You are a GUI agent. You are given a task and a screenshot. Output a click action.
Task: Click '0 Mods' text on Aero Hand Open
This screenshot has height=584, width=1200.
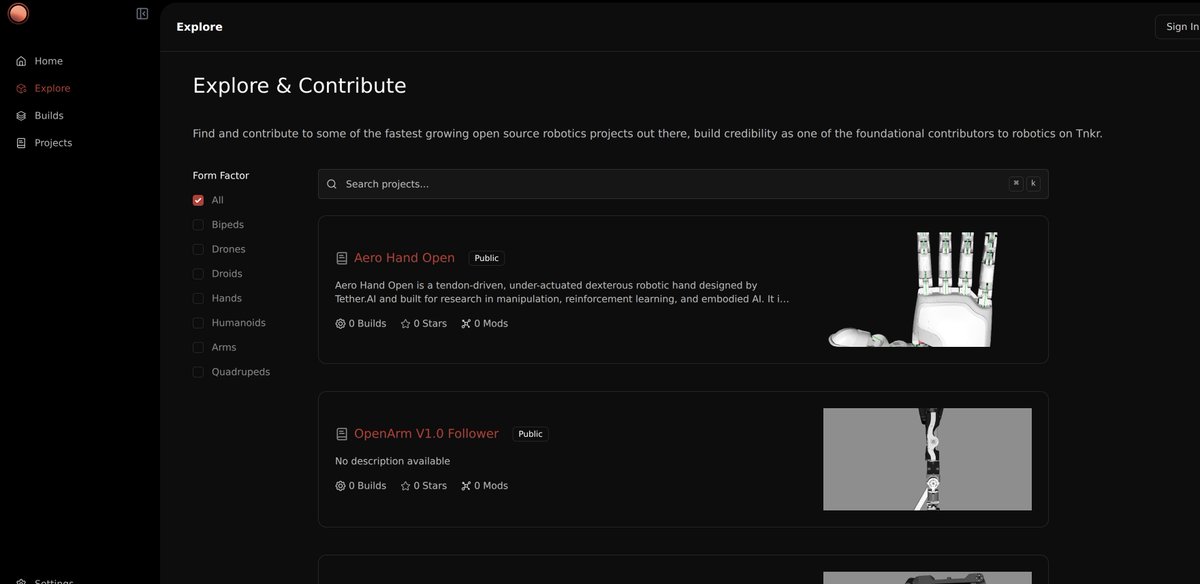(x=491, y=324)
